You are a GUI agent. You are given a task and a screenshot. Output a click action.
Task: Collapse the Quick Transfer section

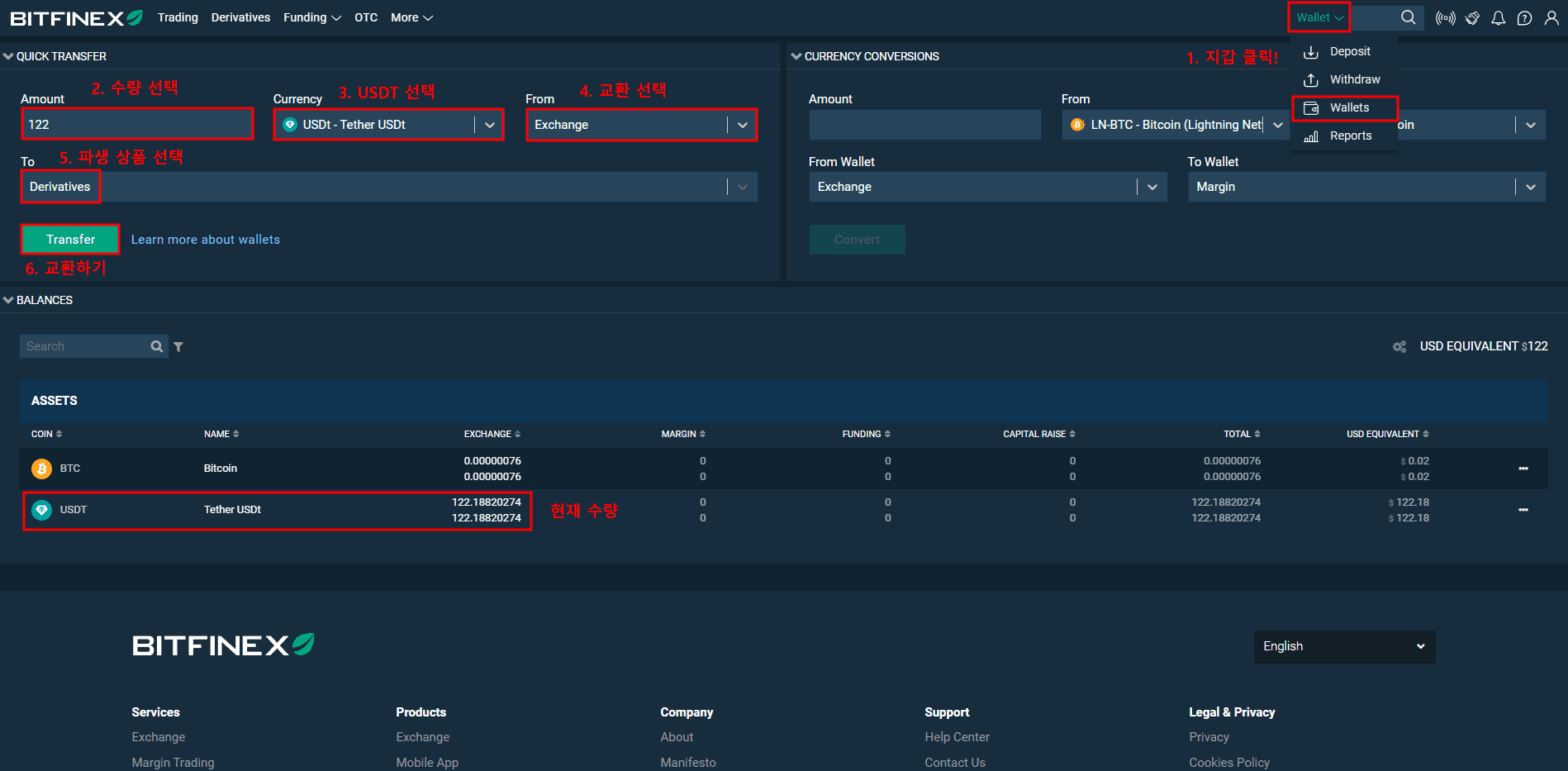click(x=9, y=56)
